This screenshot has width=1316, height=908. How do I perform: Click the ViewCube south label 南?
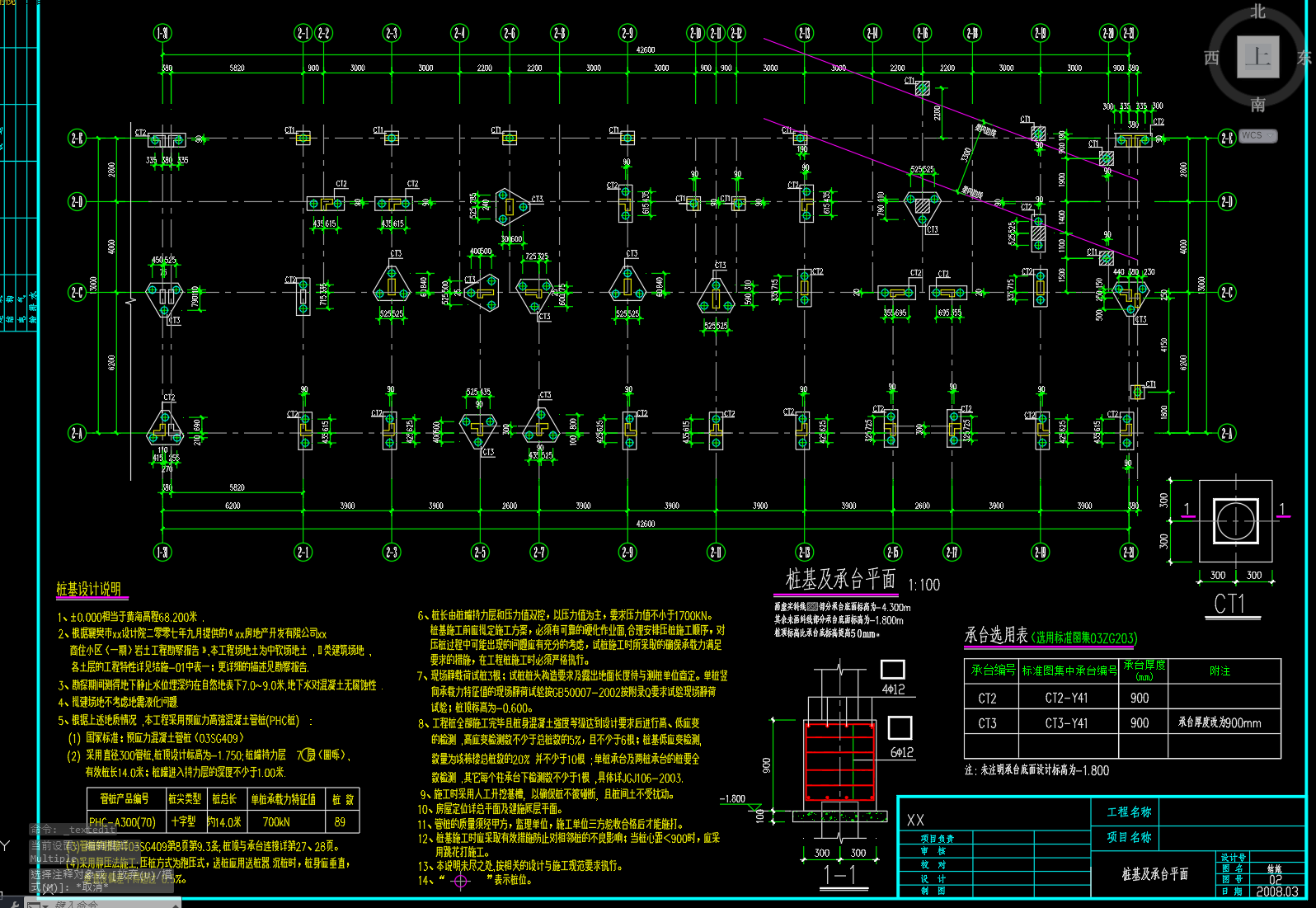1257,104
